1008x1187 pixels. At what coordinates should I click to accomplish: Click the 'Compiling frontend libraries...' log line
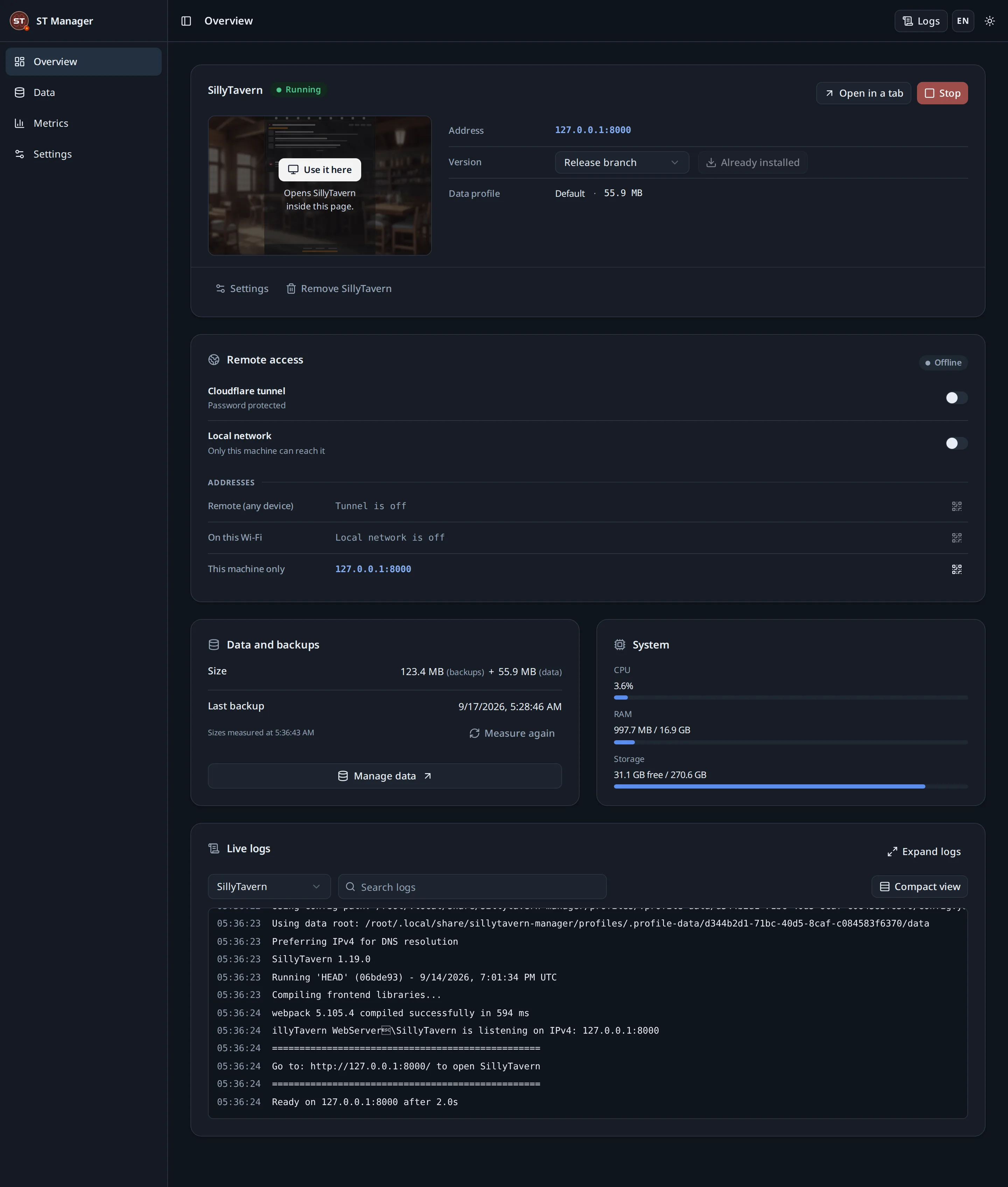[357, 995]
